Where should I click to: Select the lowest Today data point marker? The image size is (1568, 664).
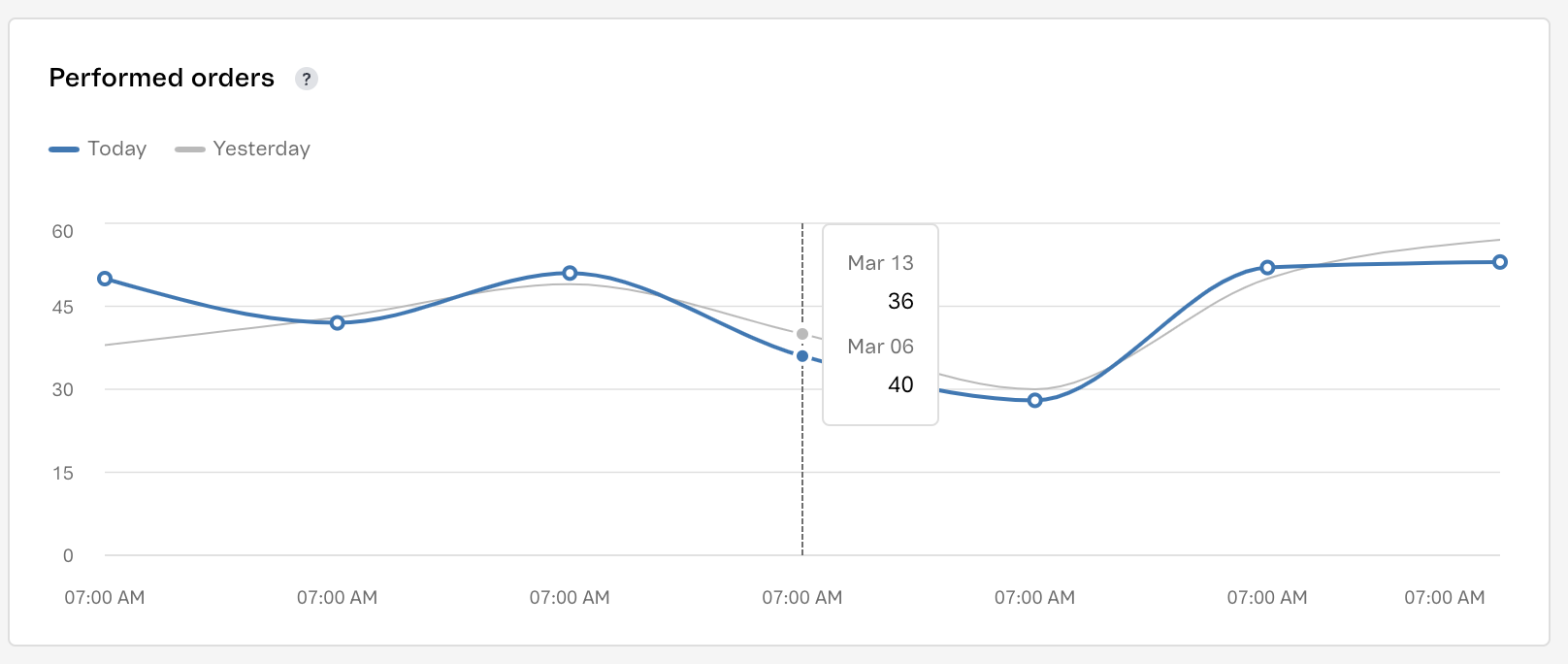pos(1034,400)
